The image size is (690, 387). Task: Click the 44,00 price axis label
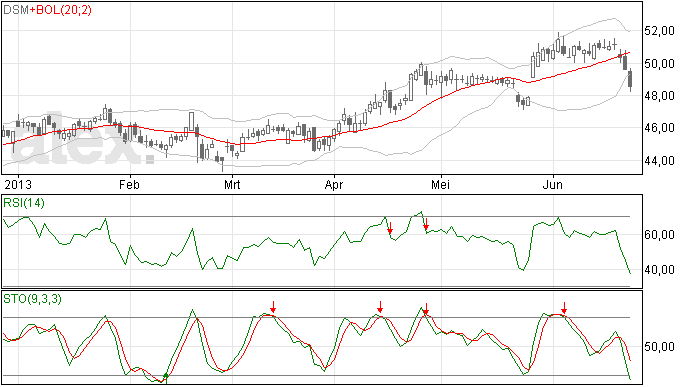(659, 161)
